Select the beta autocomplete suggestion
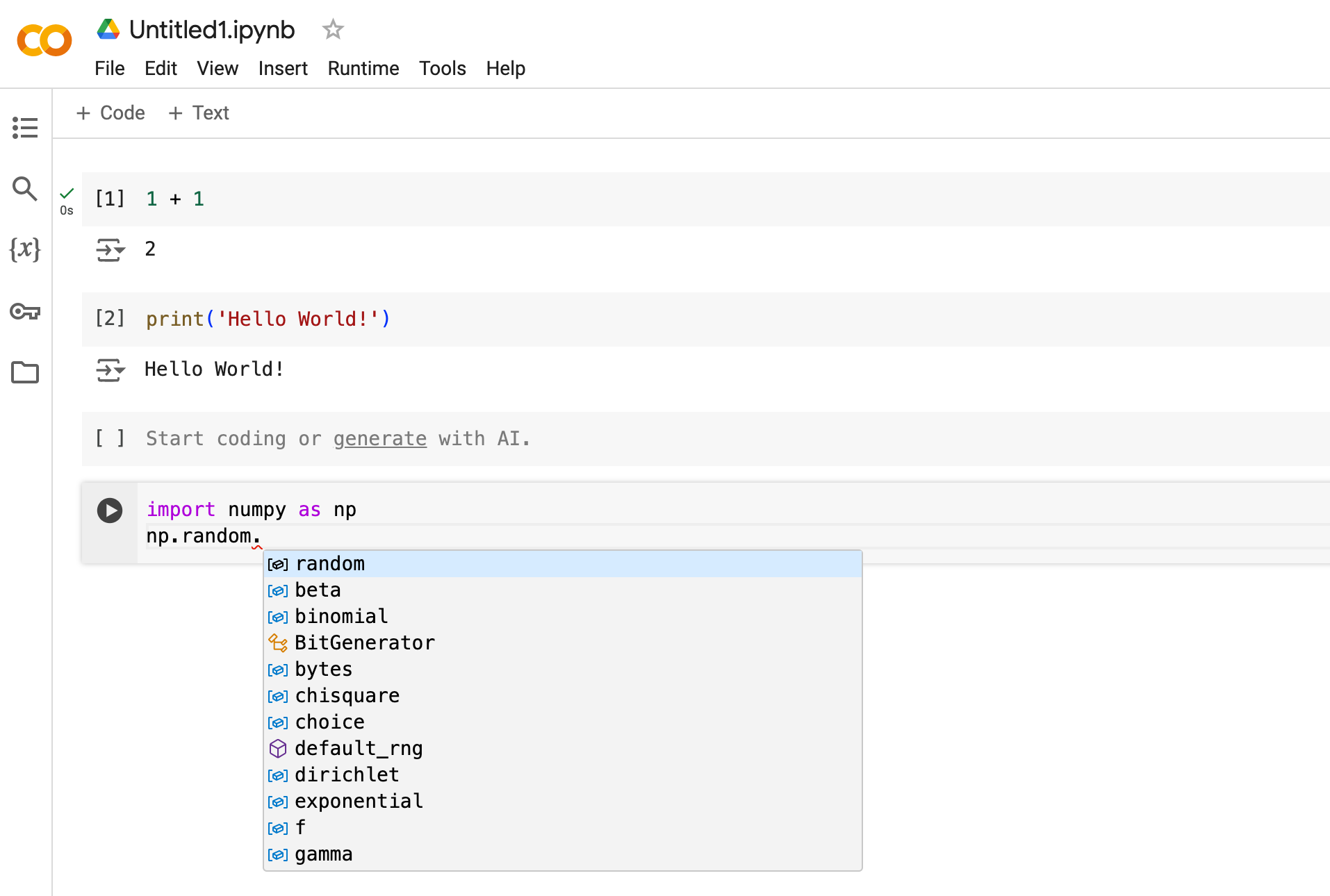The width and height of the screenshot is (1330, 896). [563, 590]
